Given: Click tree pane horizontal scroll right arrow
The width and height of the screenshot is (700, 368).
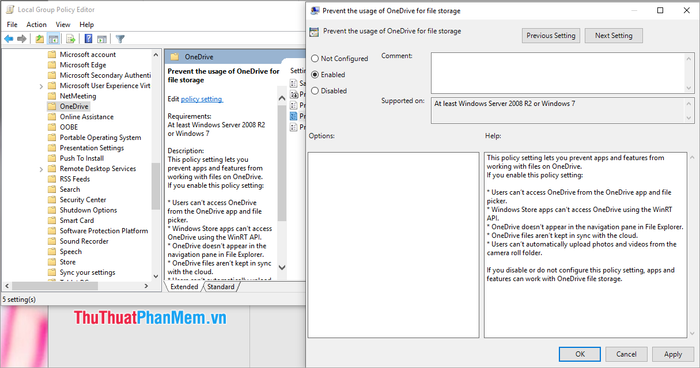Looking at the screenshot, I should [146, 286].
